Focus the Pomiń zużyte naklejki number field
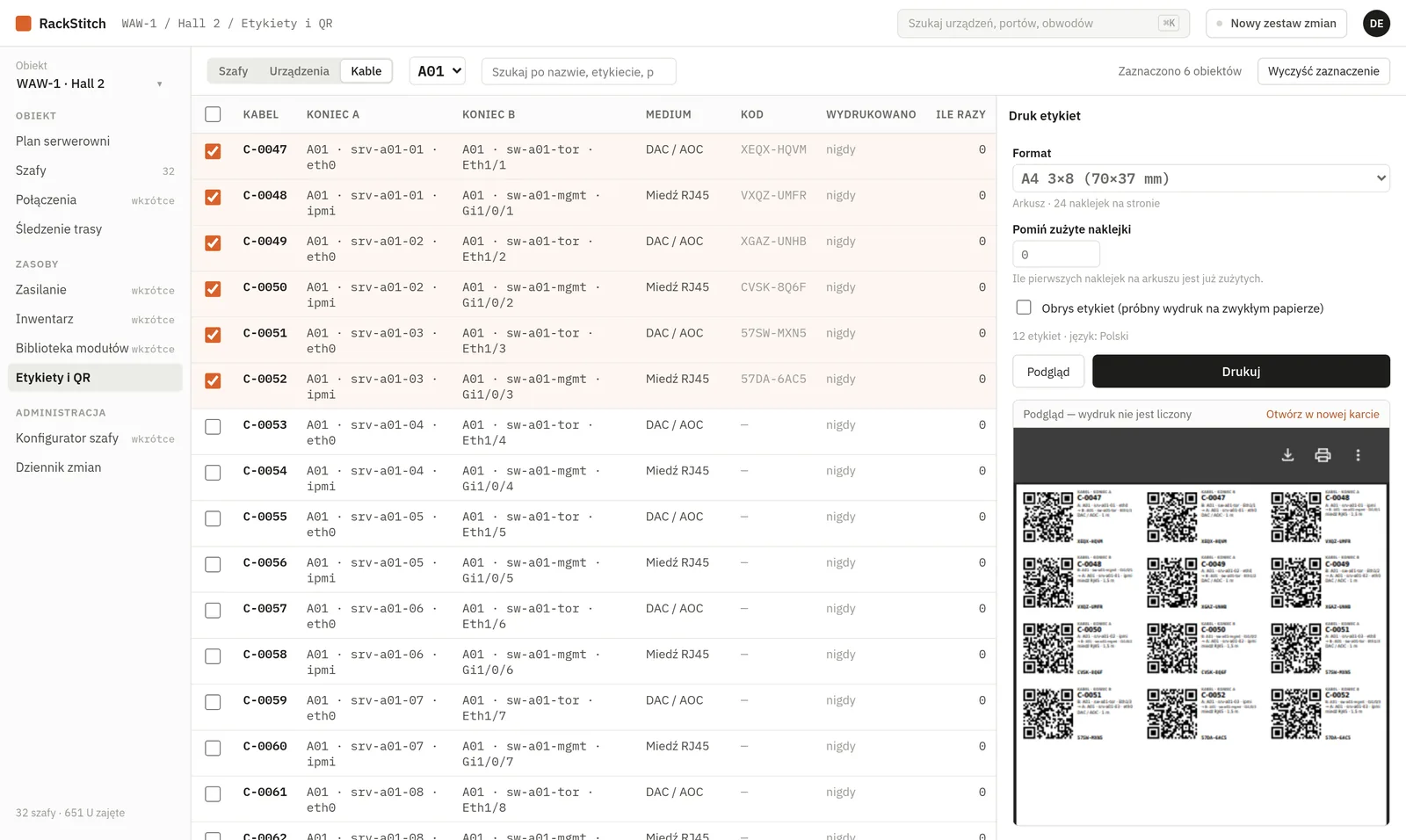This screenshot has width=1406, height=840. 1056,255
